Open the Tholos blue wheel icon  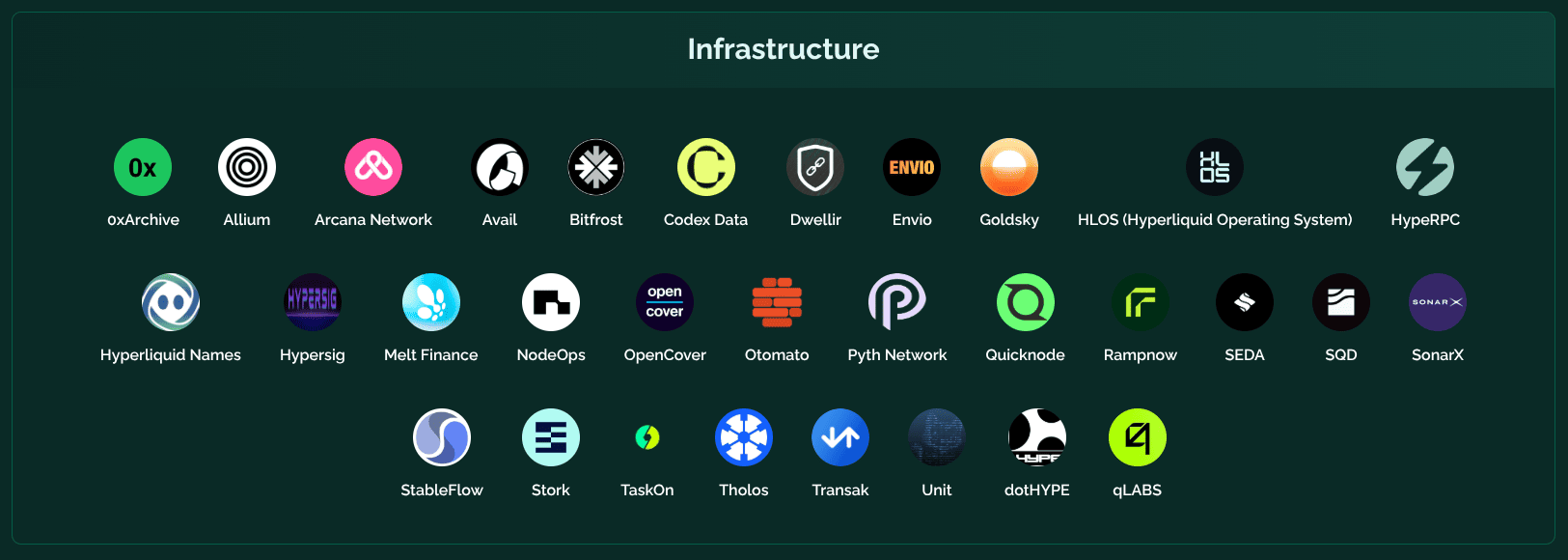pyautogui.click(x=744, y=437)
